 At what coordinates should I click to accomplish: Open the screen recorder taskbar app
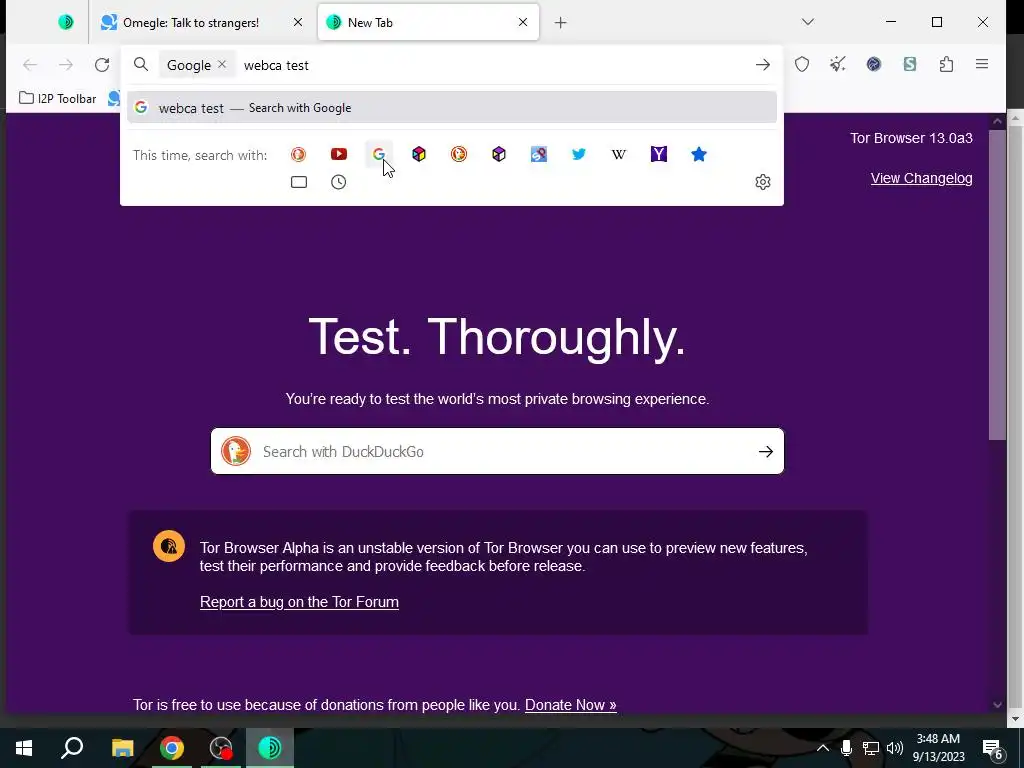pos(221,748)
